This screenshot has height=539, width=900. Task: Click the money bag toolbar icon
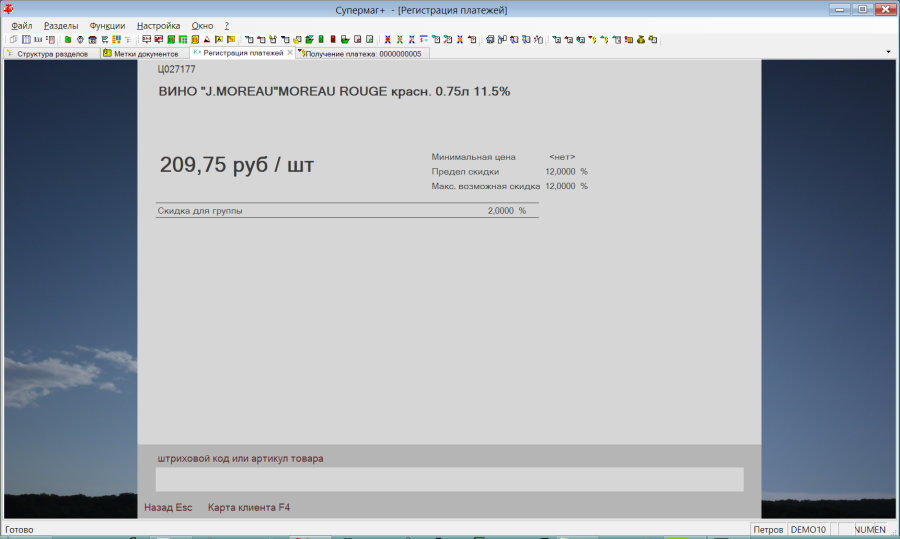pos(641,40)
